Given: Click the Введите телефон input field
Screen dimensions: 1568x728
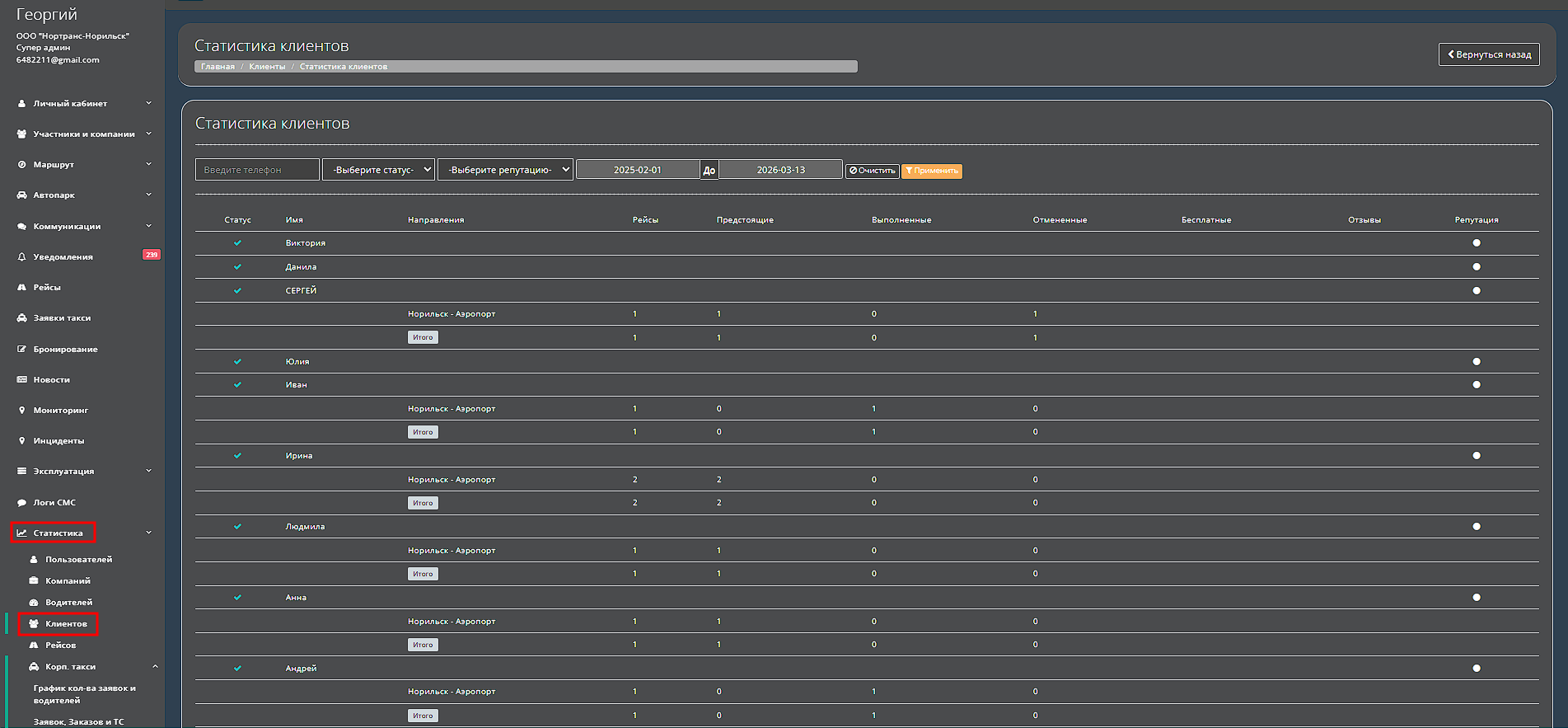Looking at the screenshot, I should coord(257,170).
